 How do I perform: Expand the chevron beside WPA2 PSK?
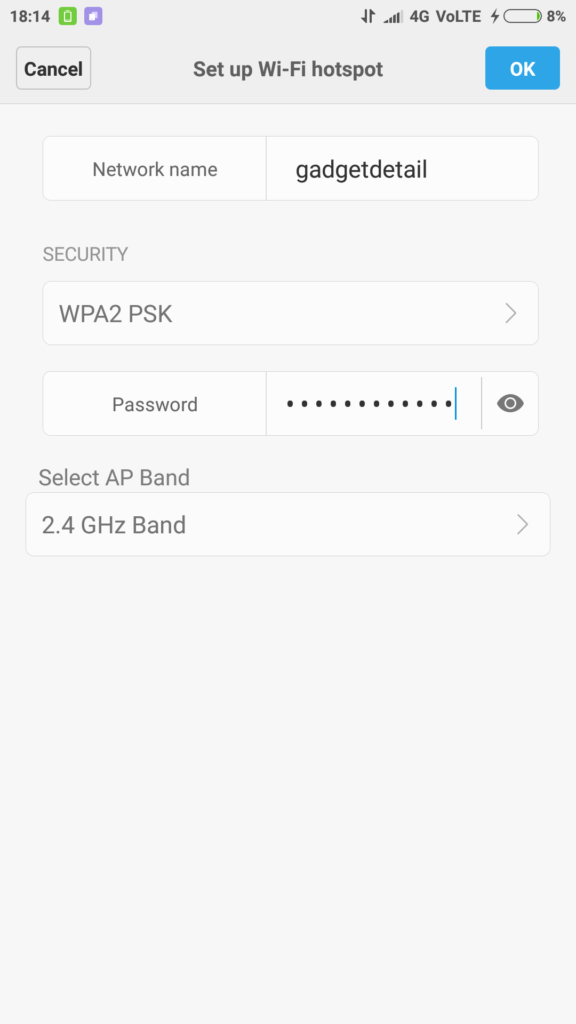tap(511, 314)
